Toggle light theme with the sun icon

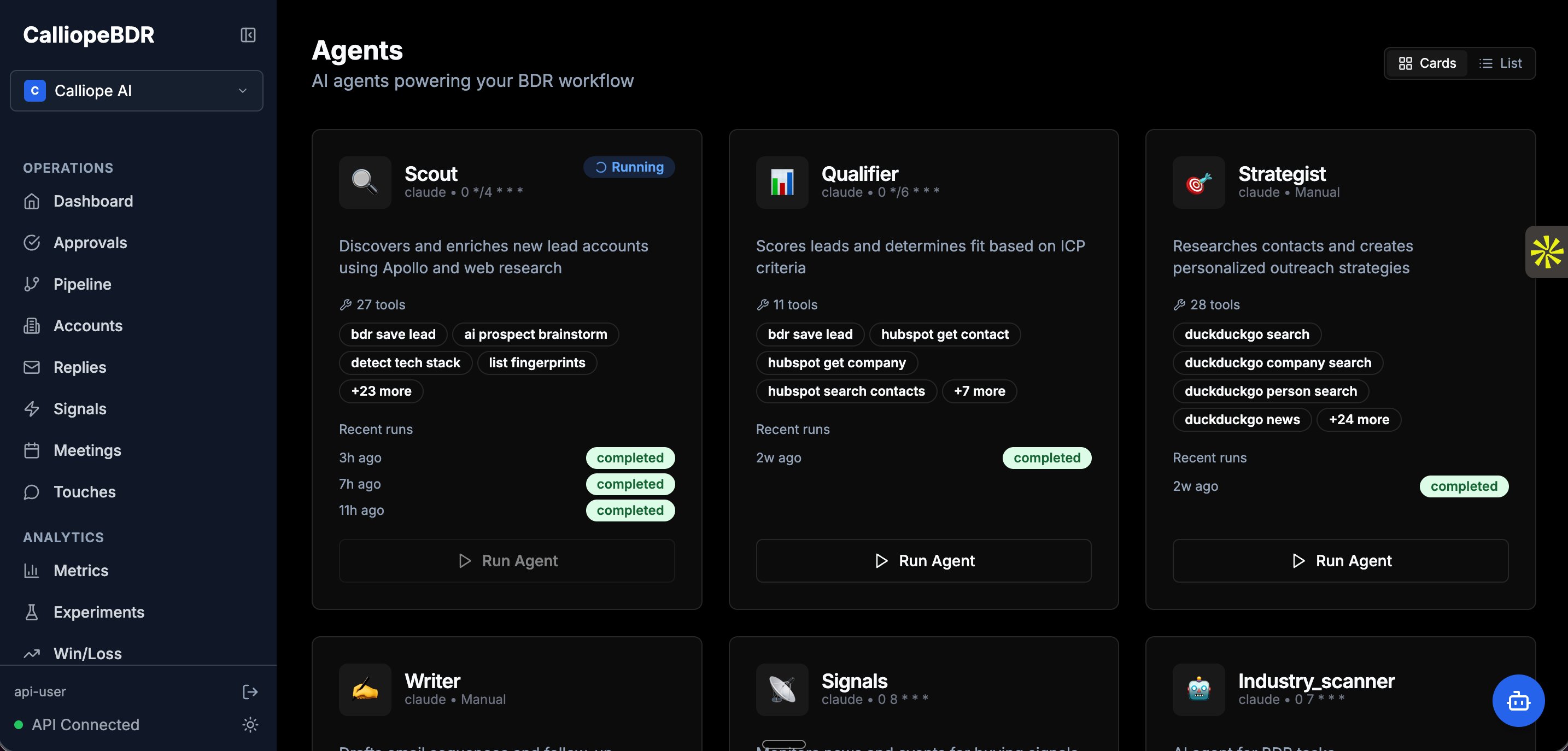[x=250, y=724]
